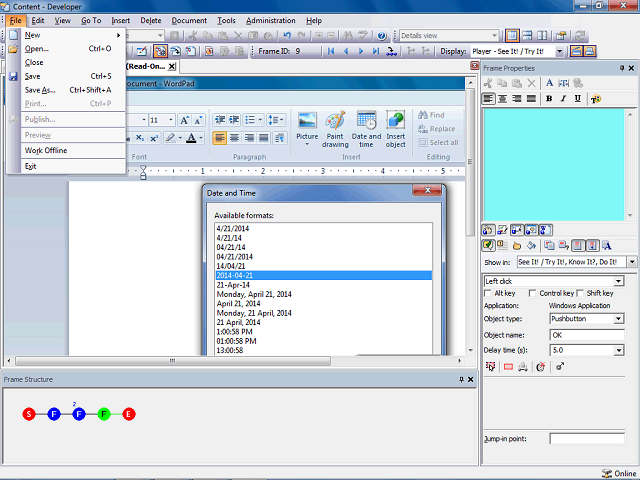This screenshot has height=480, width=640.
Task: Open the Left click action dropdown
Action: (619, 281)
